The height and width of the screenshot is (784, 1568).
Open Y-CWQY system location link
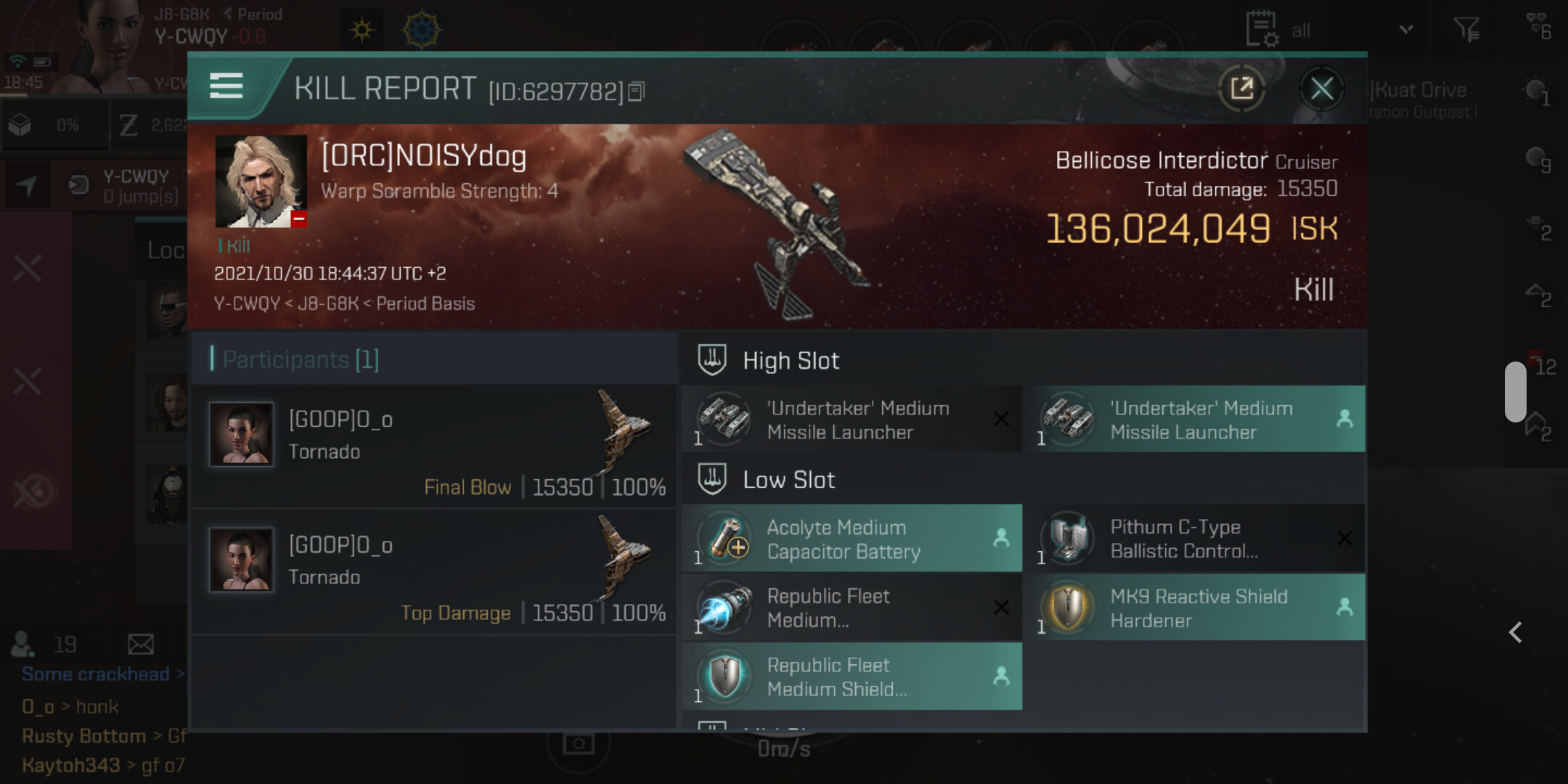[247, 303]
